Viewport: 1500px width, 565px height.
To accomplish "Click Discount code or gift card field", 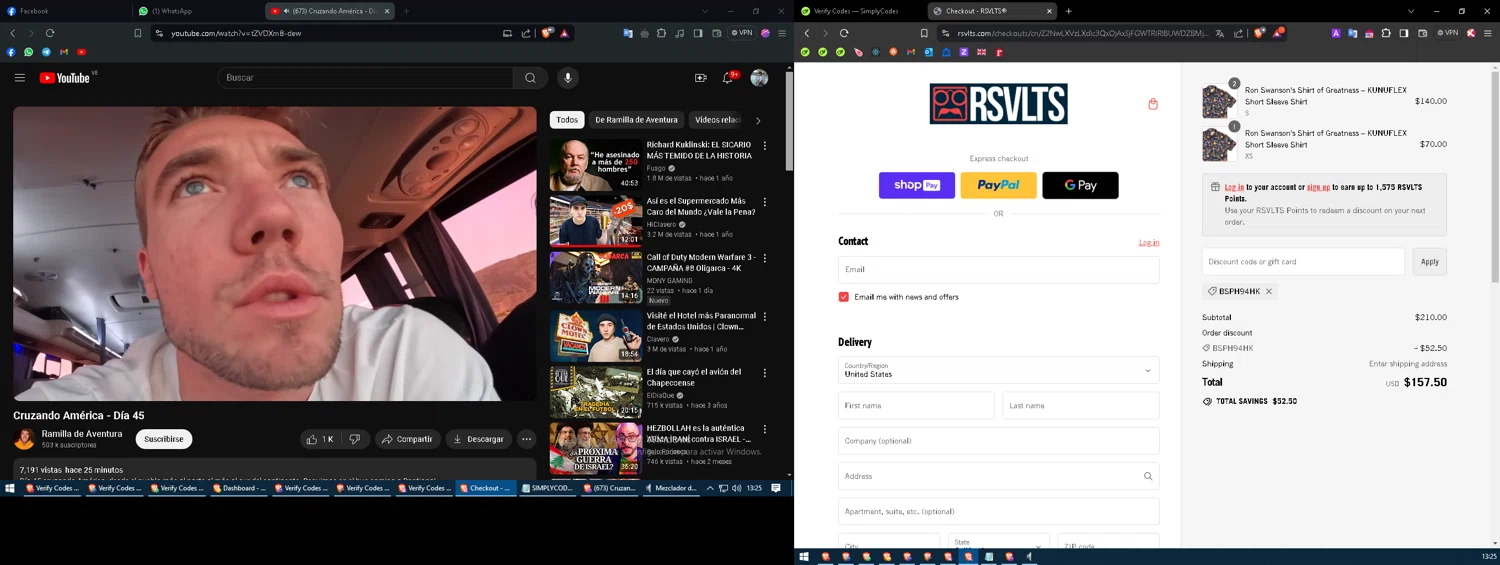I will point(1303,262).
